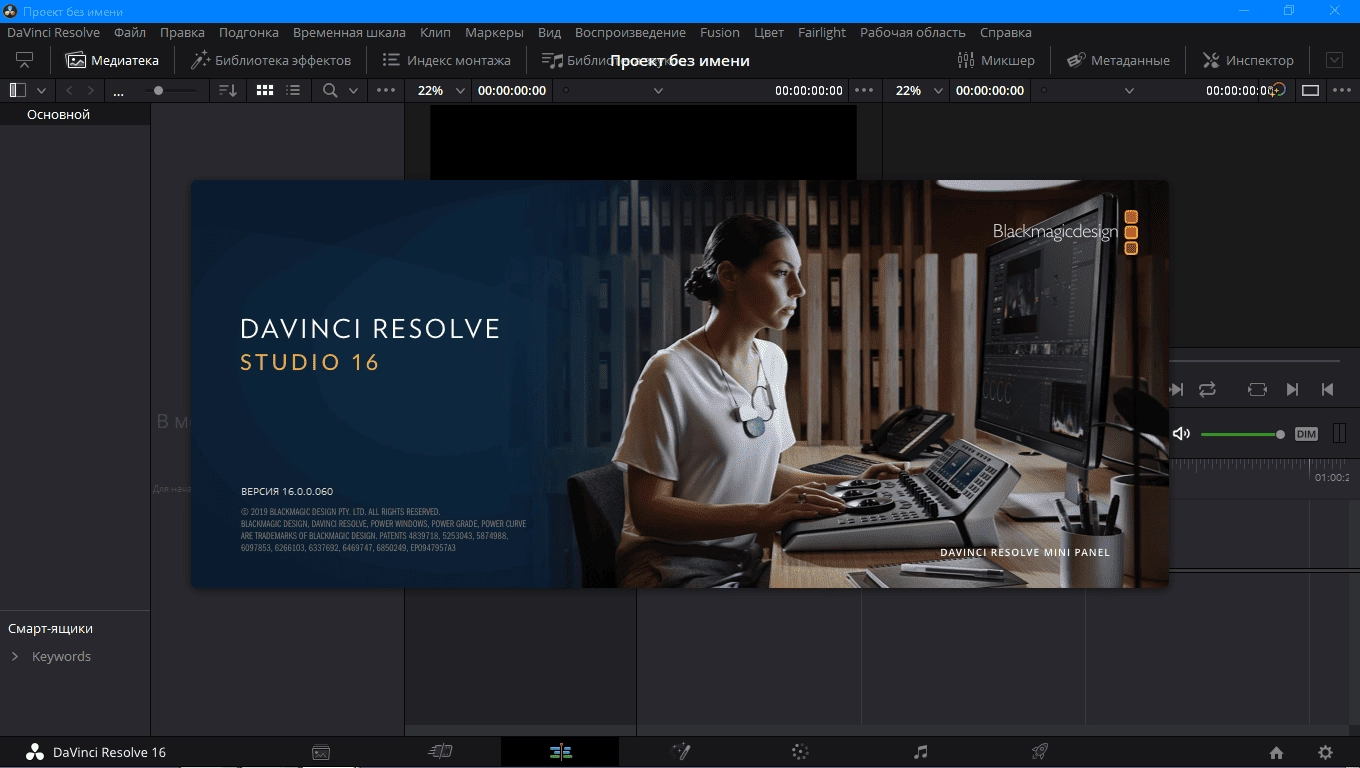Open the Инспектор inspector panel
The width and height of the screenshot is (1360, 768).
pyautogui.click(x=1248, y=60)
